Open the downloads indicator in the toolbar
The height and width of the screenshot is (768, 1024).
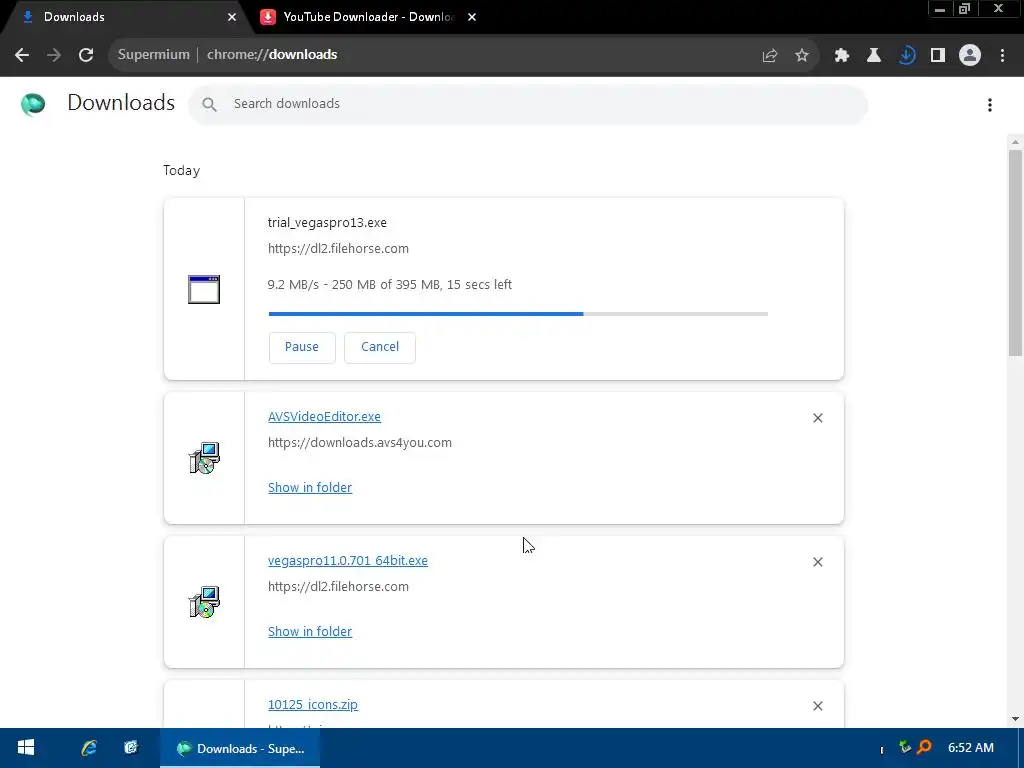click(906, 56)
